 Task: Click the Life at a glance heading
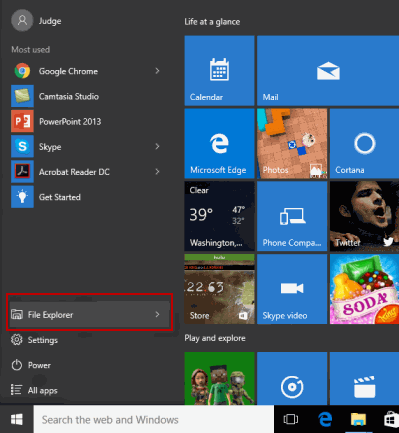click(x=212, y=22)
